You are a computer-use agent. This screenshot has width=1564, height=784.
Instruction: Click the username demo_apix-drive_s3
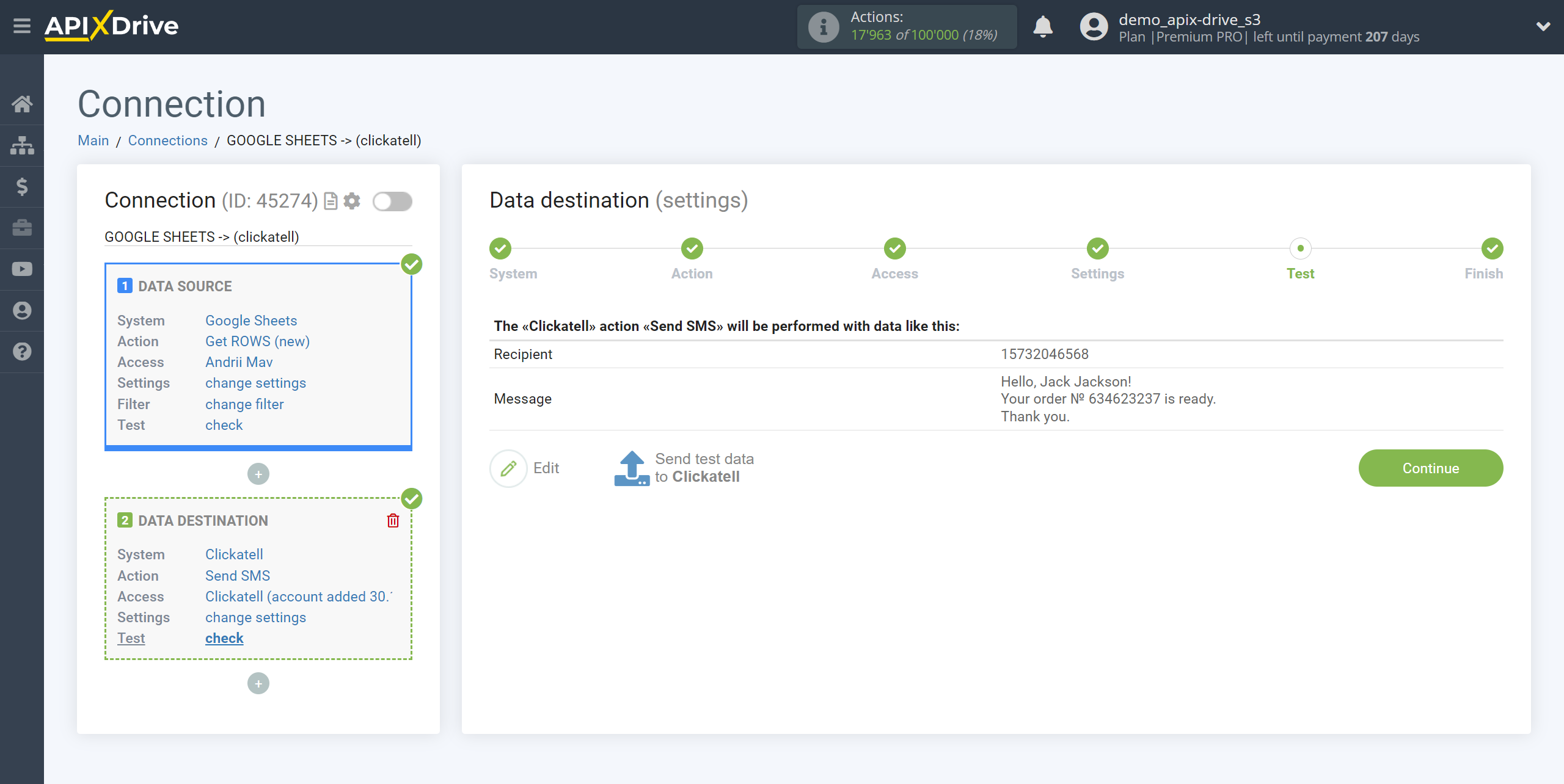(x=1189, y=20)
